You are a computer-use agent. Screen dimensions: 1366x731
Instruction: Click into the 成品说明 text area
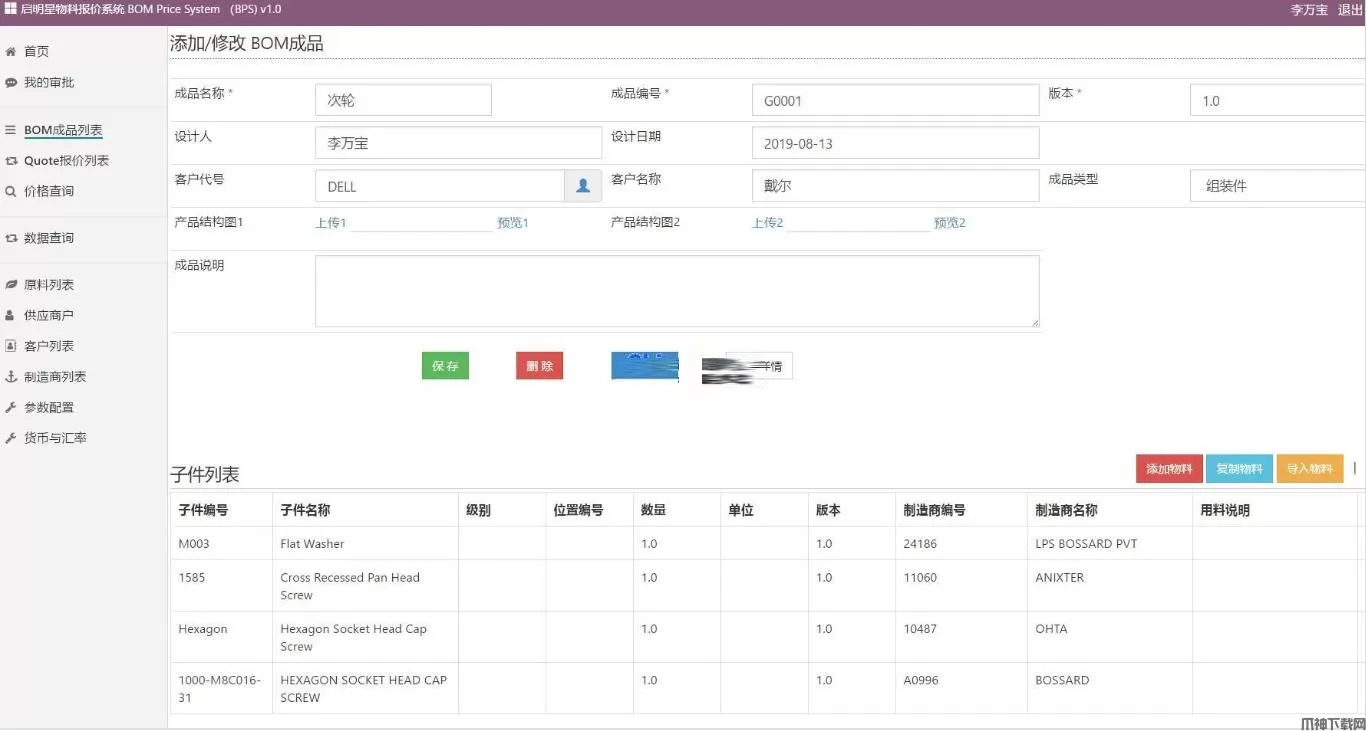click(676, 291)
